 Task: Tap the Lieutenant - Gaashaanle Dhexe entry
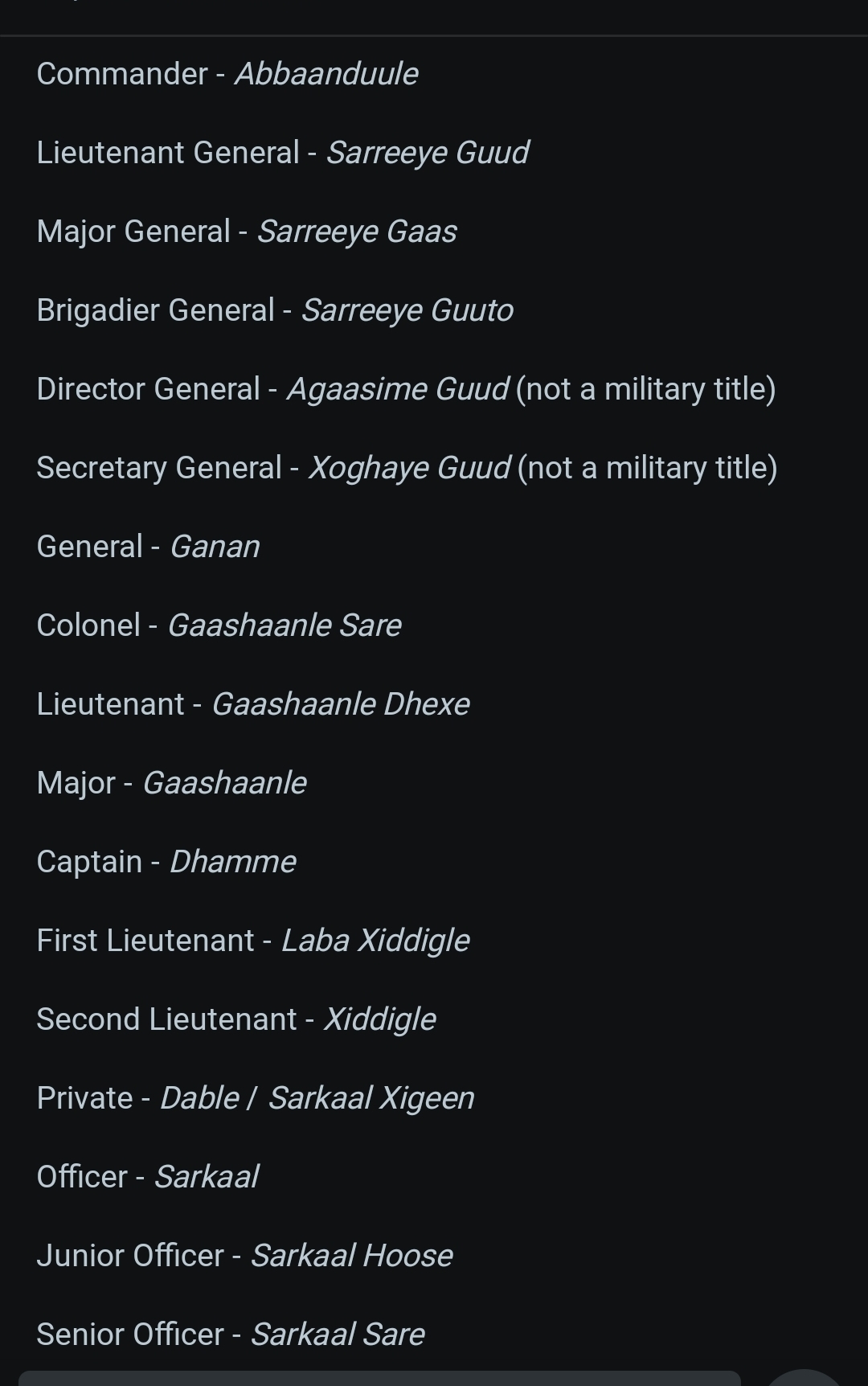coord(253,704)
